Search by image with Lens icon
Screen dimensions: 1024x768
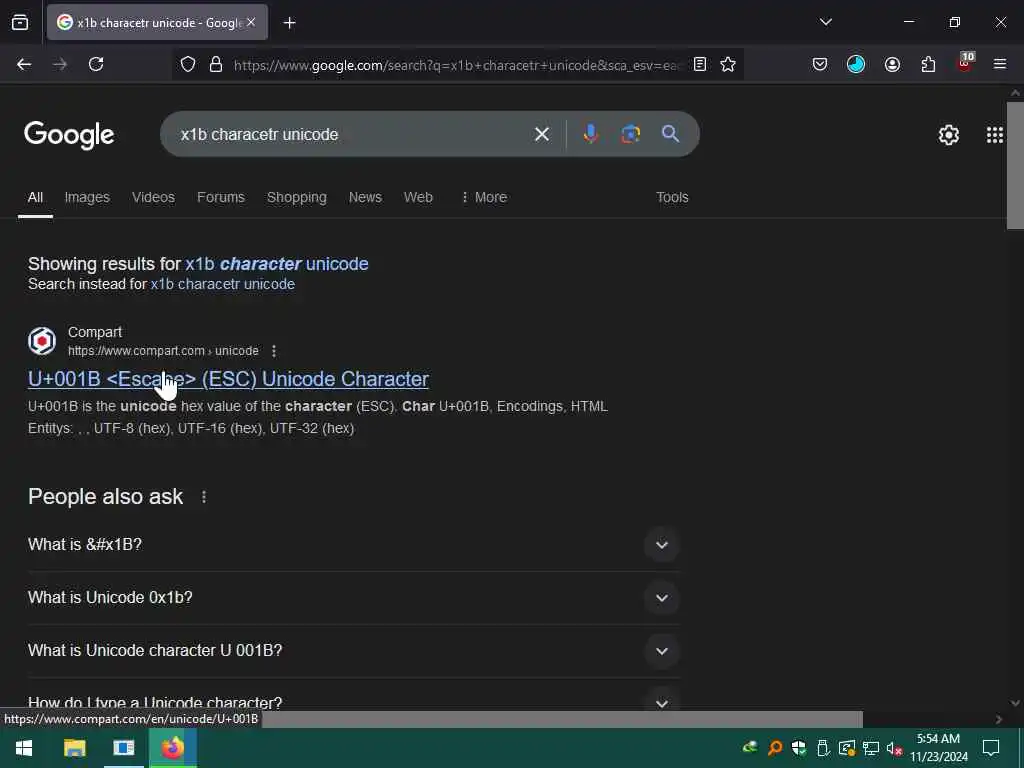pos(630,134)
